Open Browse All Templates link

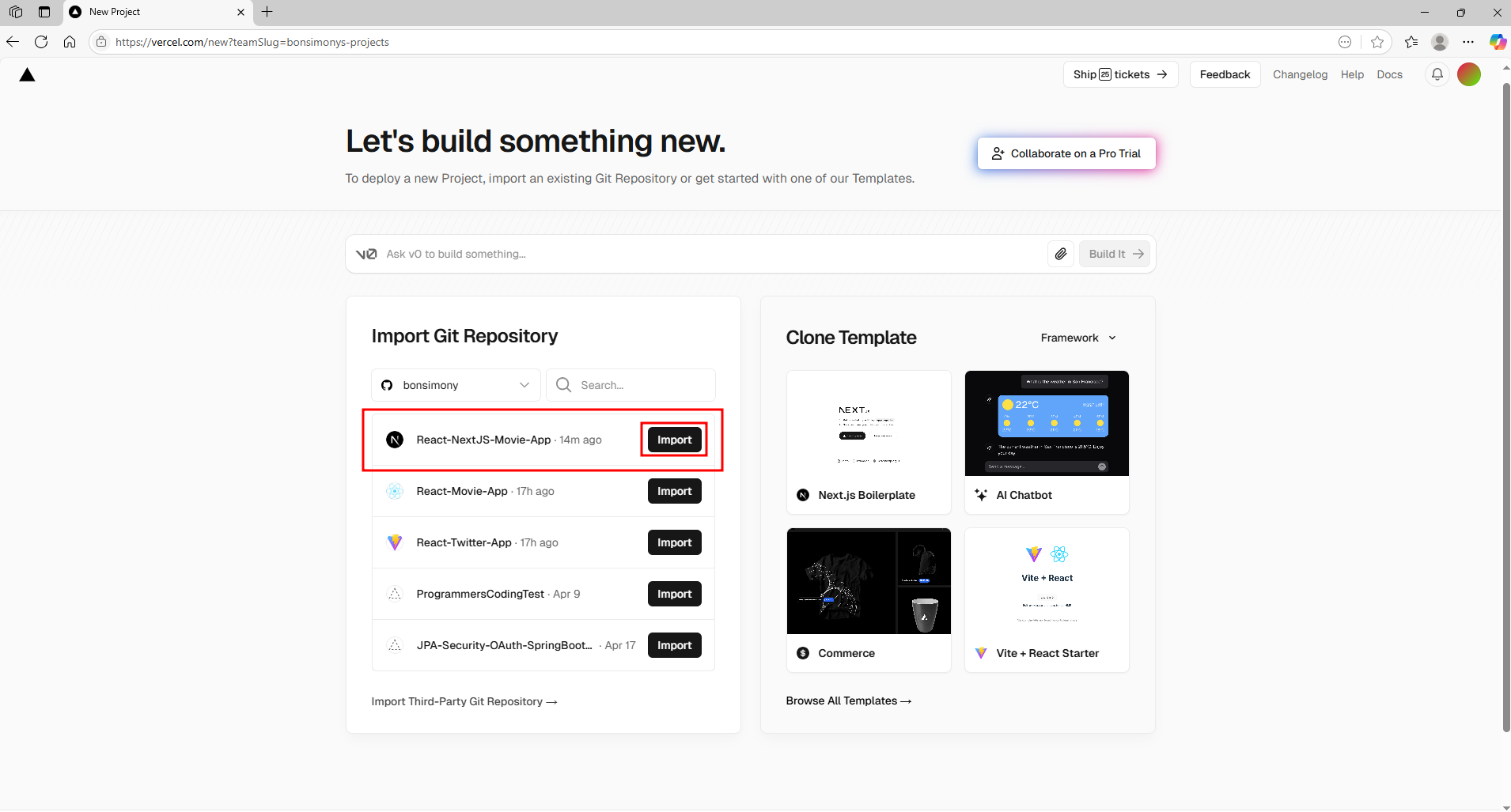coord(848,701)
